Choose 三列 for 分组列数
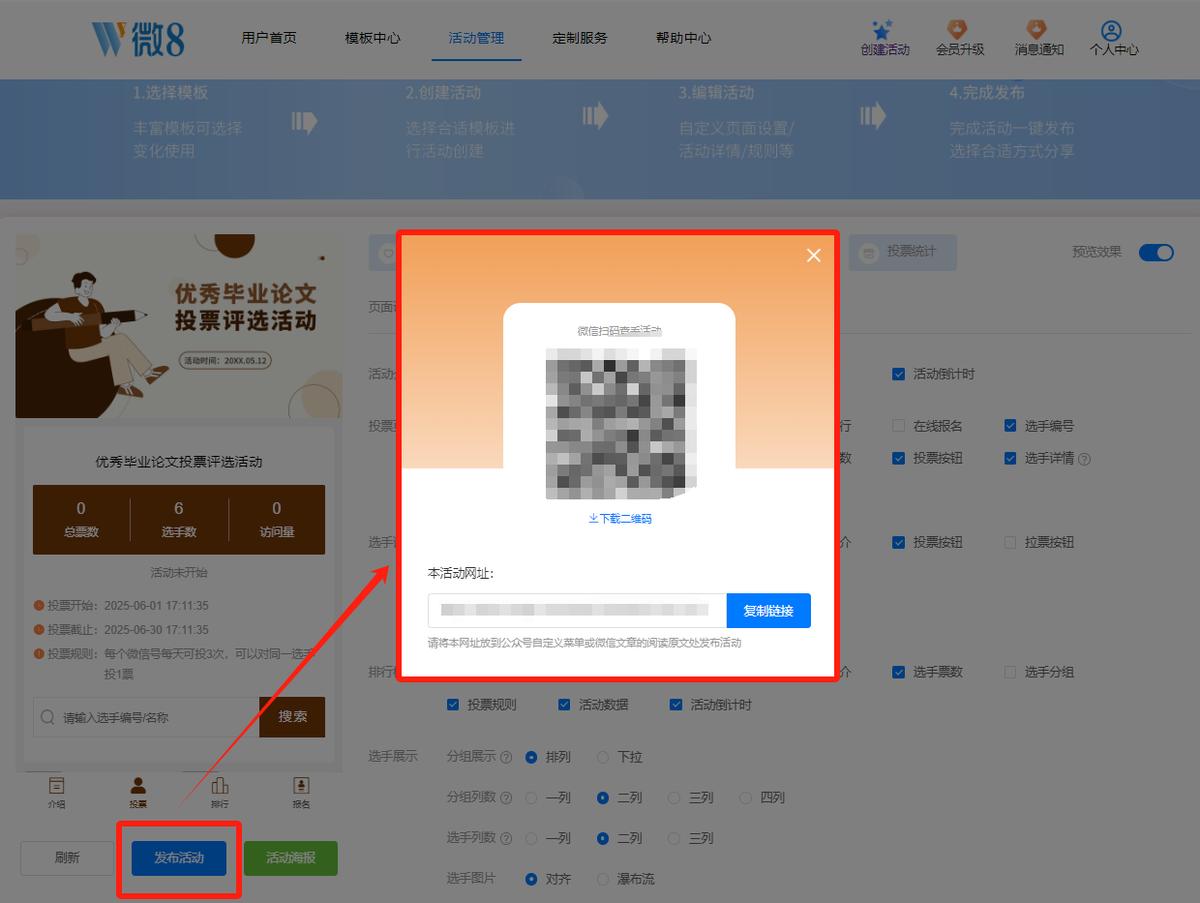The height and width of the screenshot is (903, 1200). click(674, 798)
